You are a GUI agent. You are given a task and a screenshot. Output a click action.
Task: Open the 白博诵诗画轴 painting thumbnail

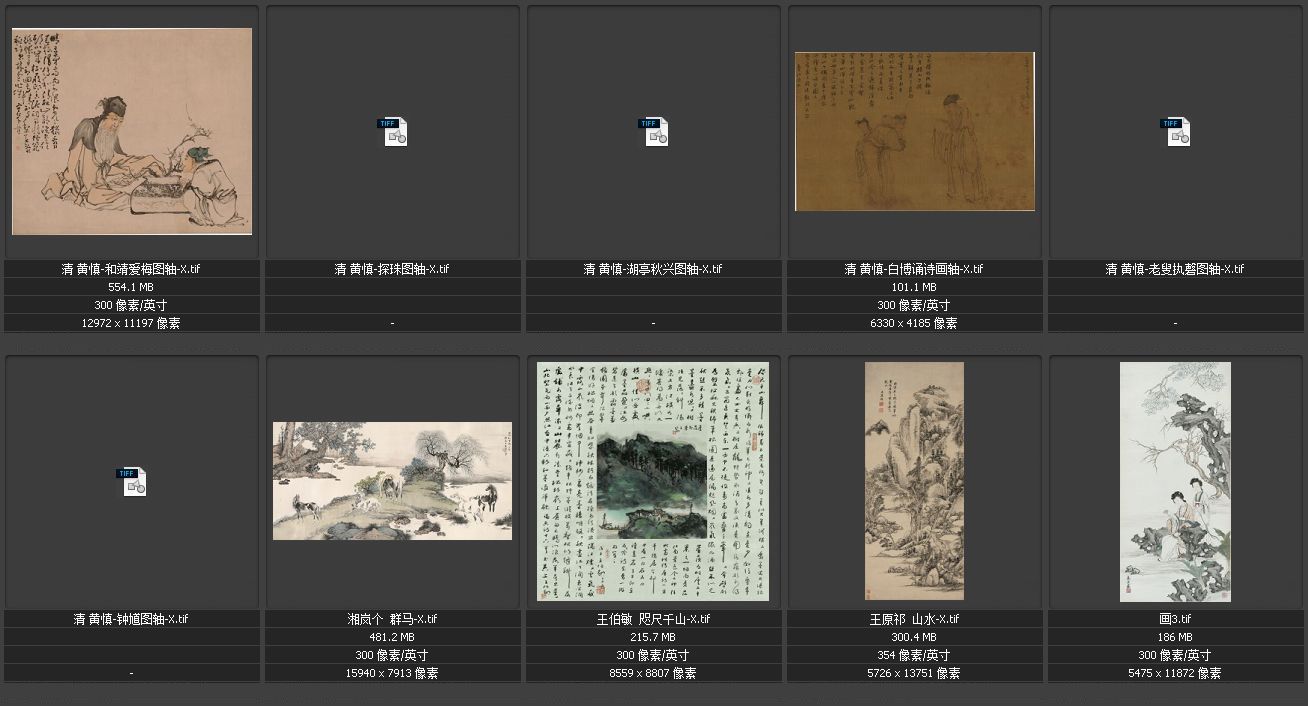point(914,131)
